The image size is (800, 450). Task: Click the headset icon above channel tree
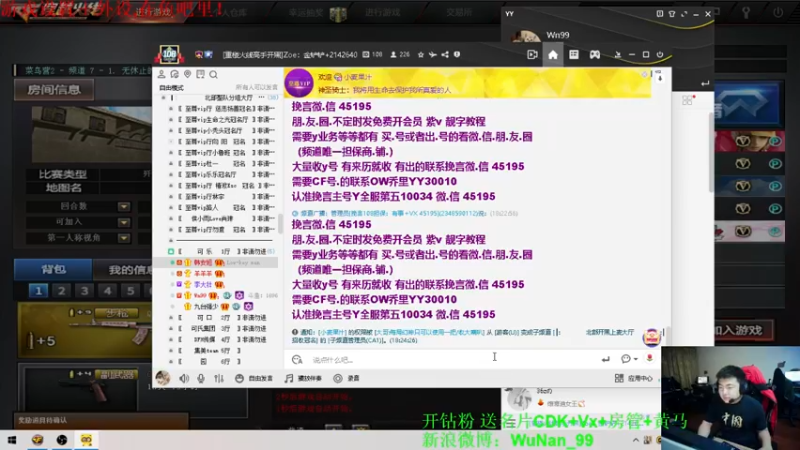point(174,74)
